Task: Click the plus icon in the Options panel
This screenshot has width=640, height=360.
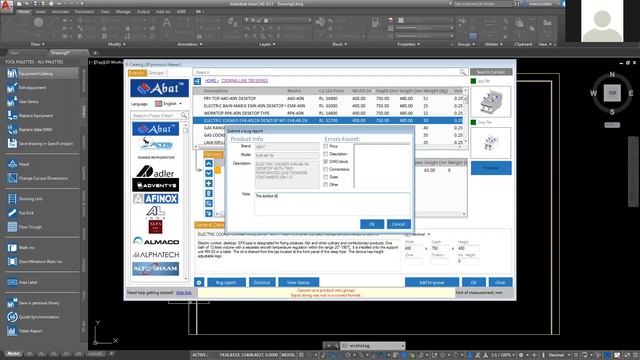Action: point(209,183)
